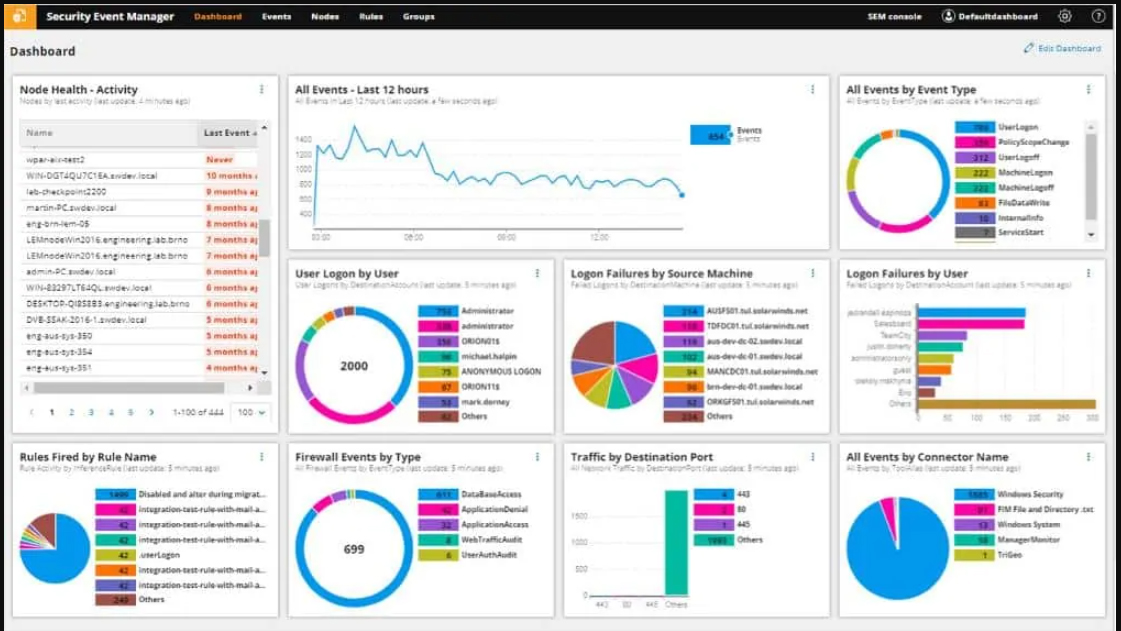1121x631 pixels.
Task: Click the Node Health table scroll-down arrow
Action: click(x=265, y=372)
